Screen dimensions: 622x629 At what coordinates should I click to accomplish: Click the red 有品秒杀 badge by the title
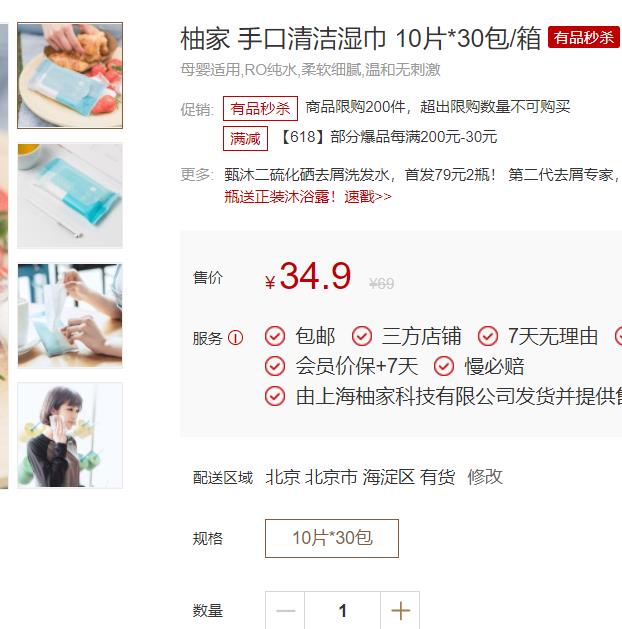tap(584, 38)
